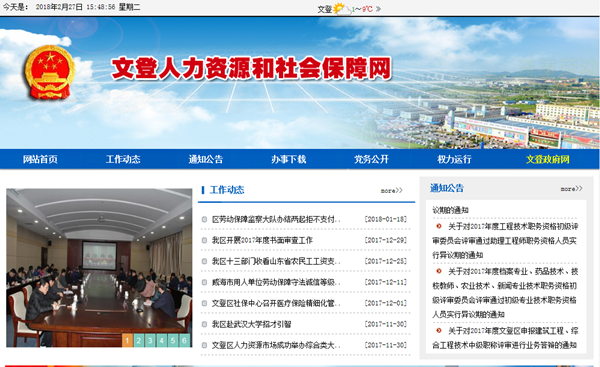Select slideshow page number 6
The height and width of the screenshot is (367, 600).
pos(185,340)
